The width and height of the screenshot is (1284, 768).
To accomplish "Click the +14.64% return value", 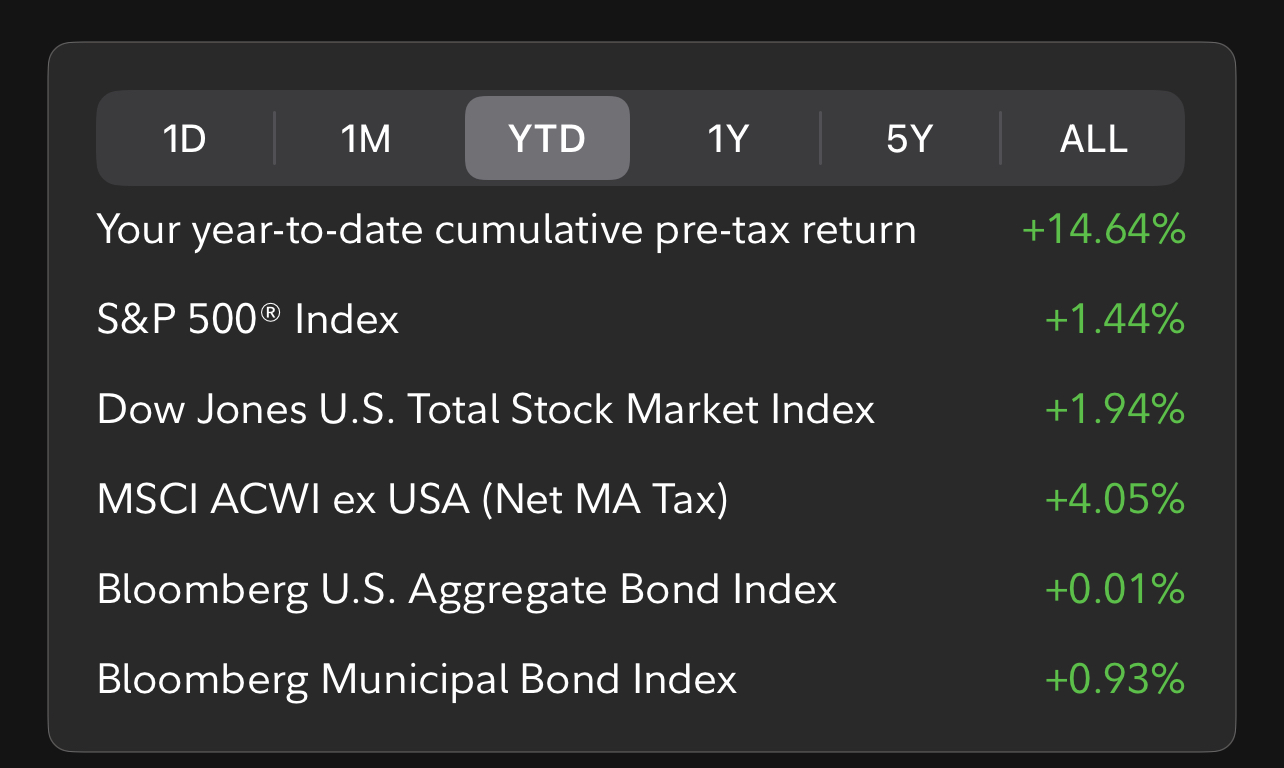I will click(x=1103, y=230).
